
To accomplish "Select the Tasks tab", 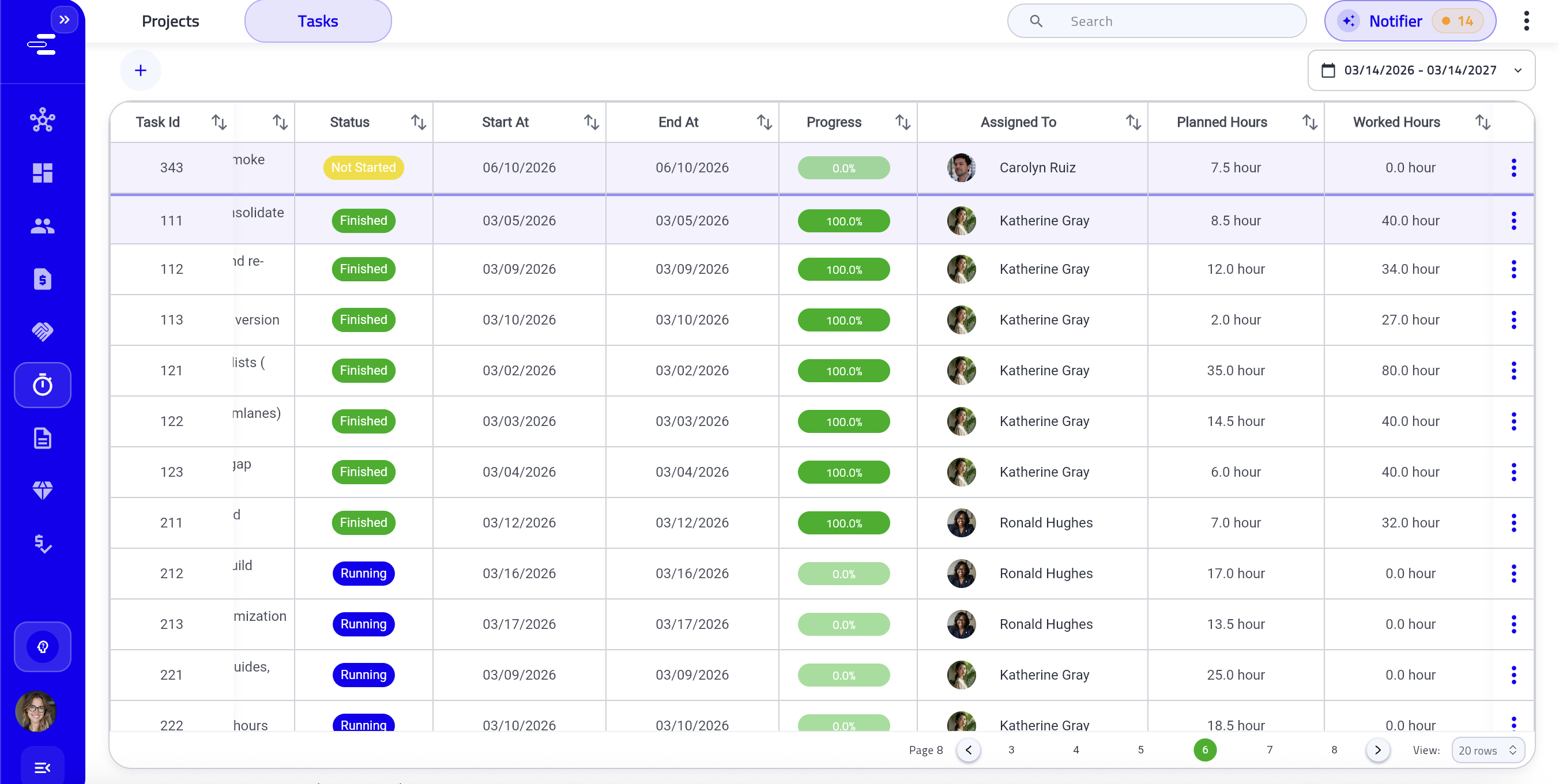I will tap(317, 21).
